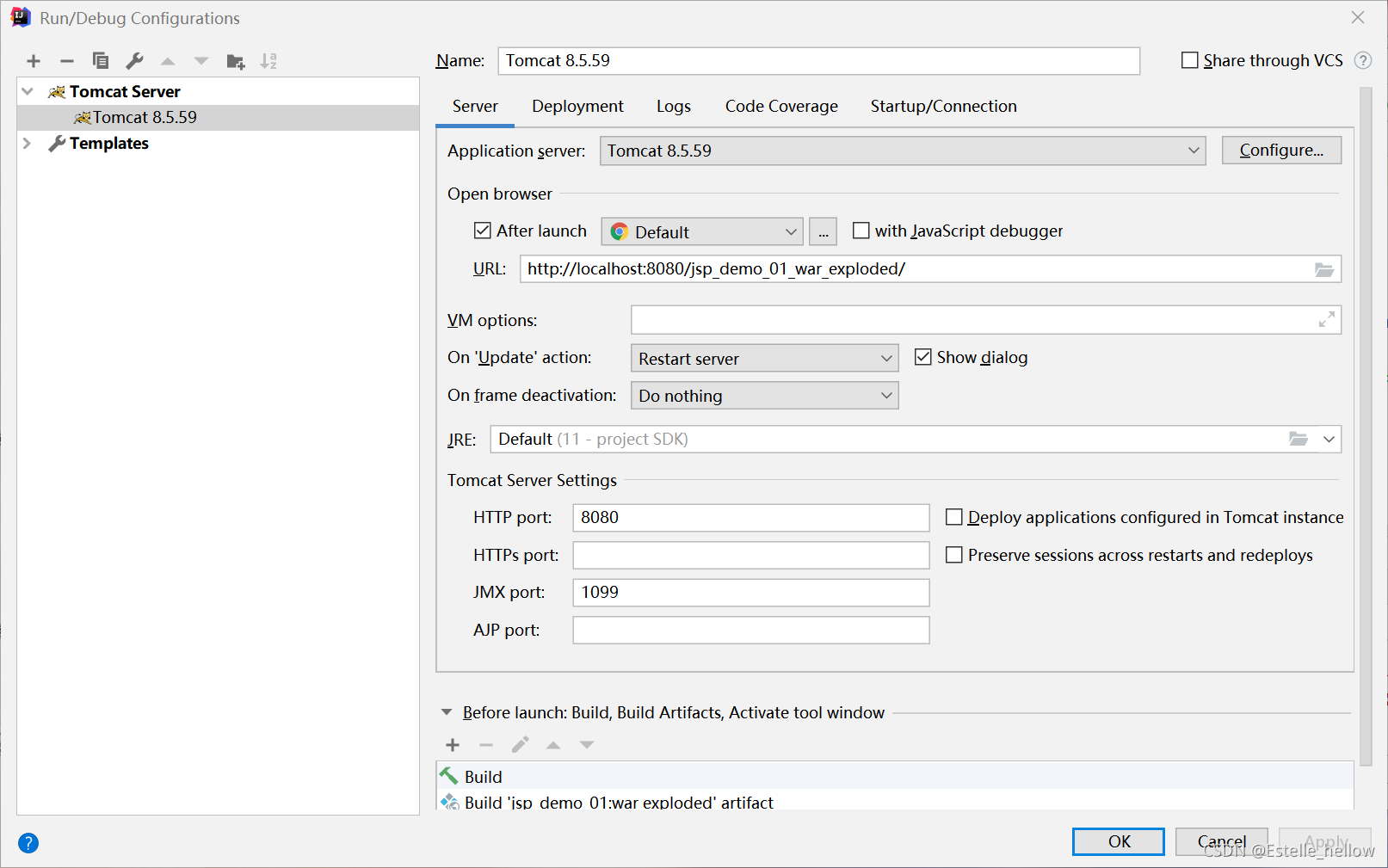Open the Application server dropdown
Screen dimensions: 1388x868
coord(903,151)
